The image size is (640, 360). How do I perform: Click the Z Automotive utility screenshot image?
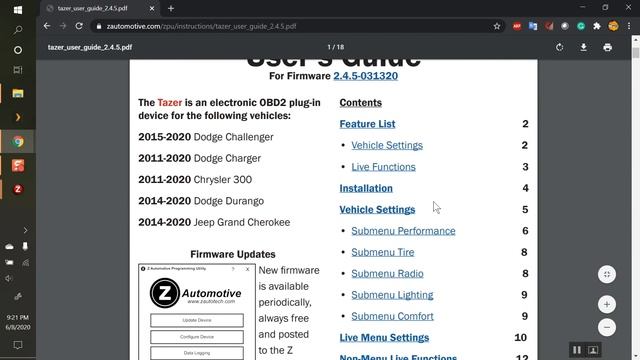pyautogui.click(x=197, y=312)
